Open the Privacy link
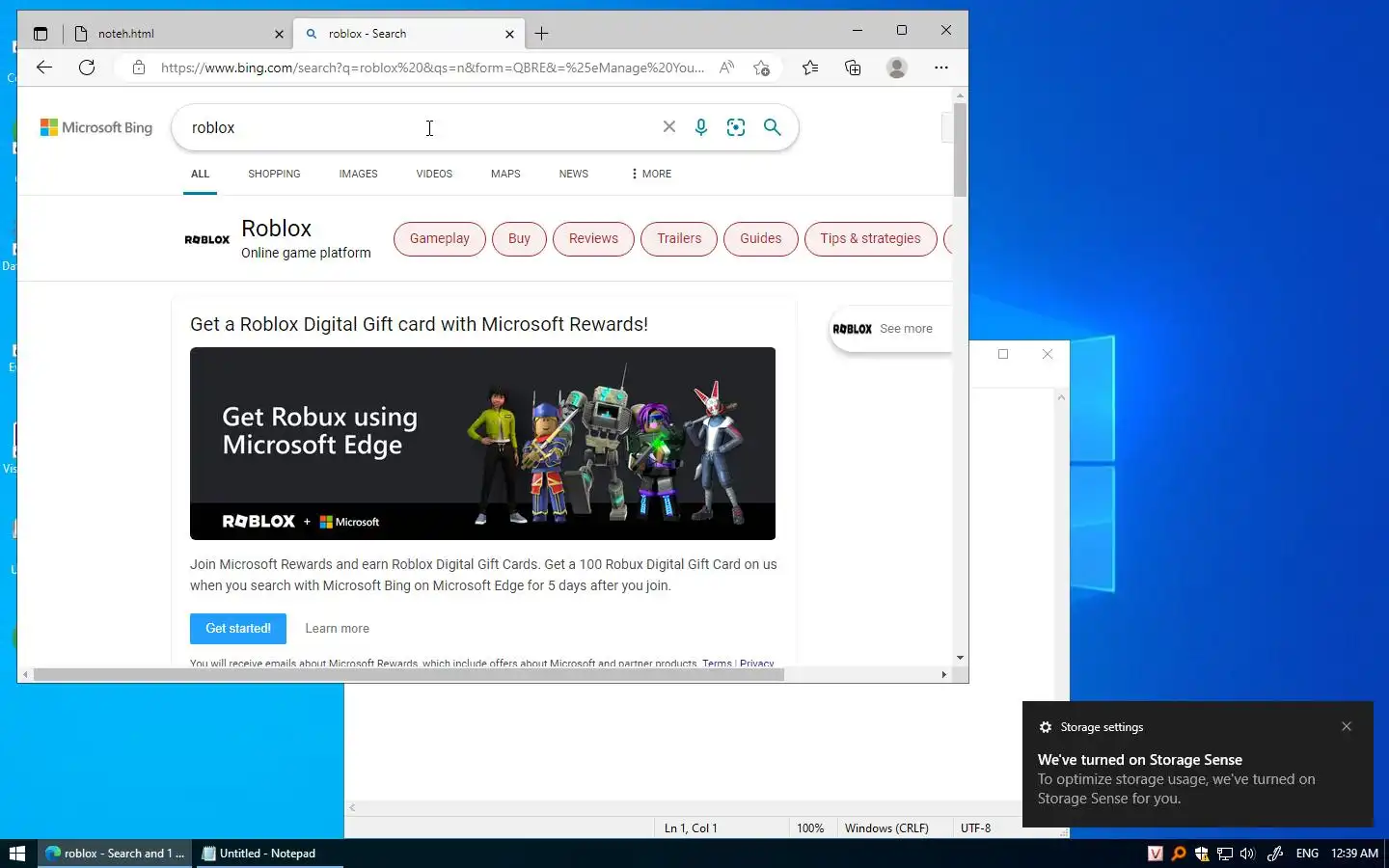The image size is (1389, 868). 756,664
